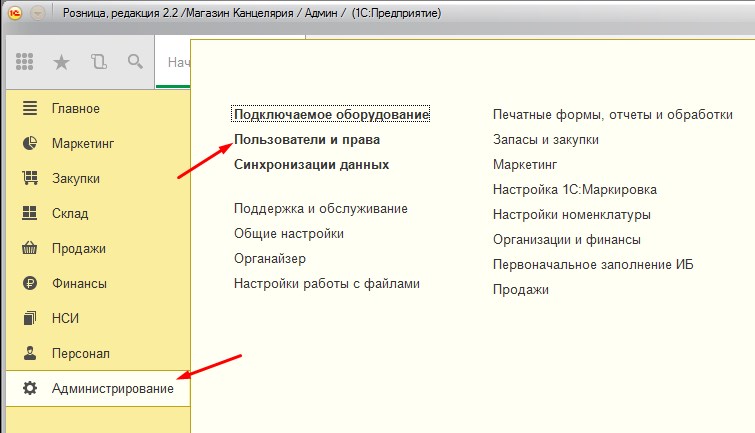The width and height of the screenshot is (755, 433).
Task: Open the НСИ section
Action: 98,318
